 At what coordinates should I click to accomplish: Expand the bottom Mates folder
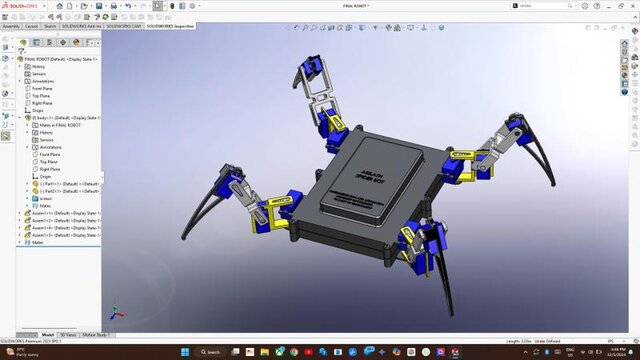point(20,242)
